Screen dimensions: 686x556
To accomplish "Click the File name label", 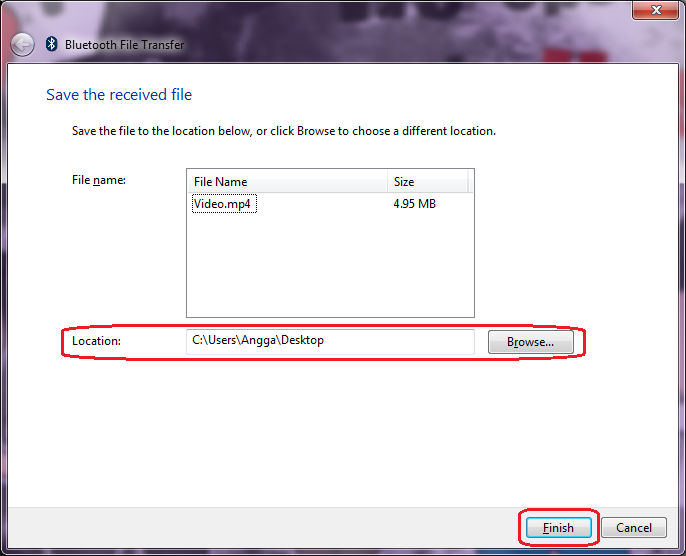I will point(99,180).
